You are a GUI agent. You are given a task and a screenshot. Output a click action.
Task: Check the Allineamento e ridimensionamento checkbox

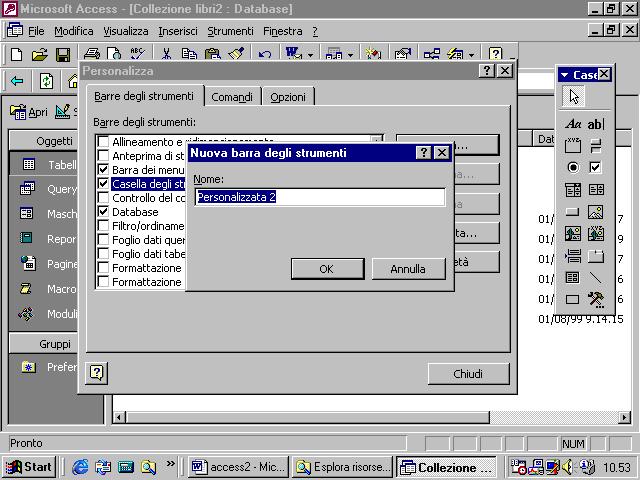tap(103, 142)
